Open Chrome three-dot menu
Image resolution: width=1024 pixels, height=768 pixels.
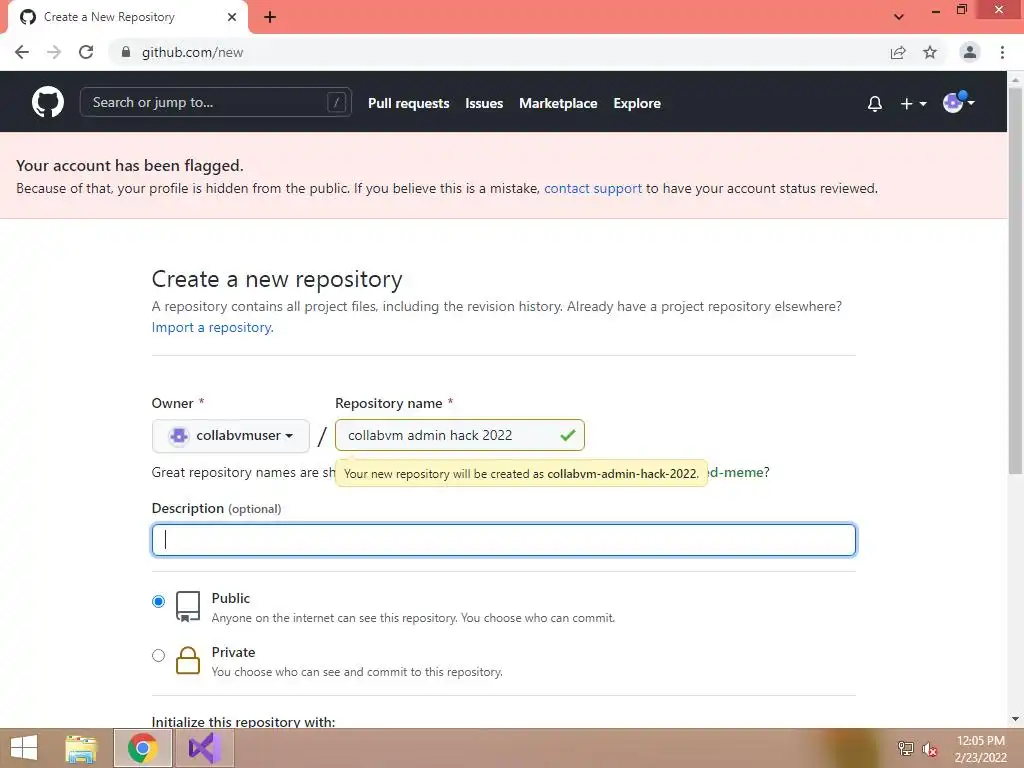(x=1002, y=52)
